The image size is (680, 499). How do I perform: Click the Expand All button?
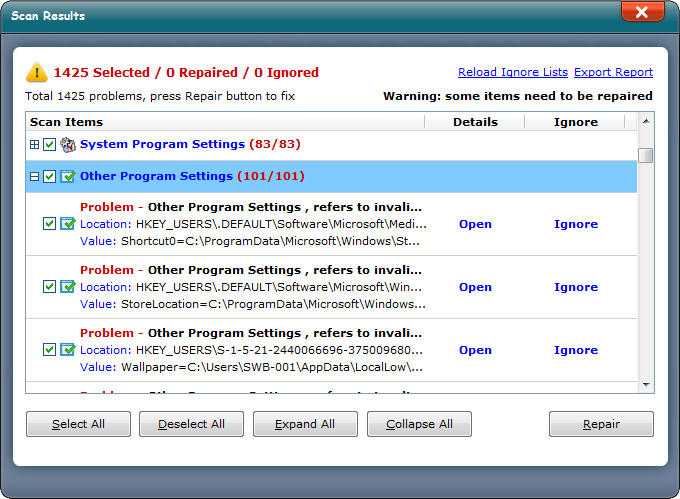(305, 424)
